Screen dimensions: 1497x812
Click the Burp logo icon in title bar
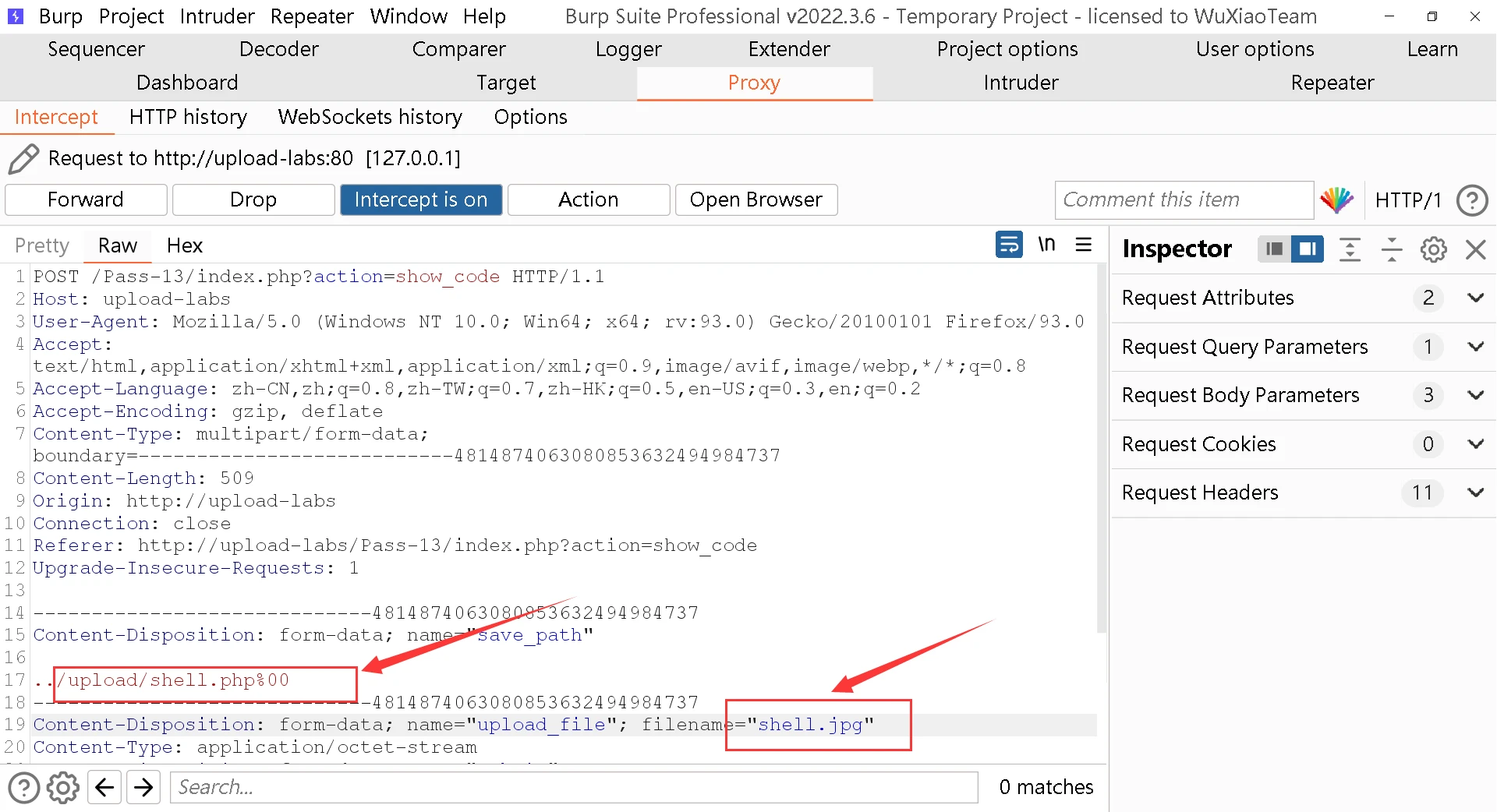click(x=15, y=16)
